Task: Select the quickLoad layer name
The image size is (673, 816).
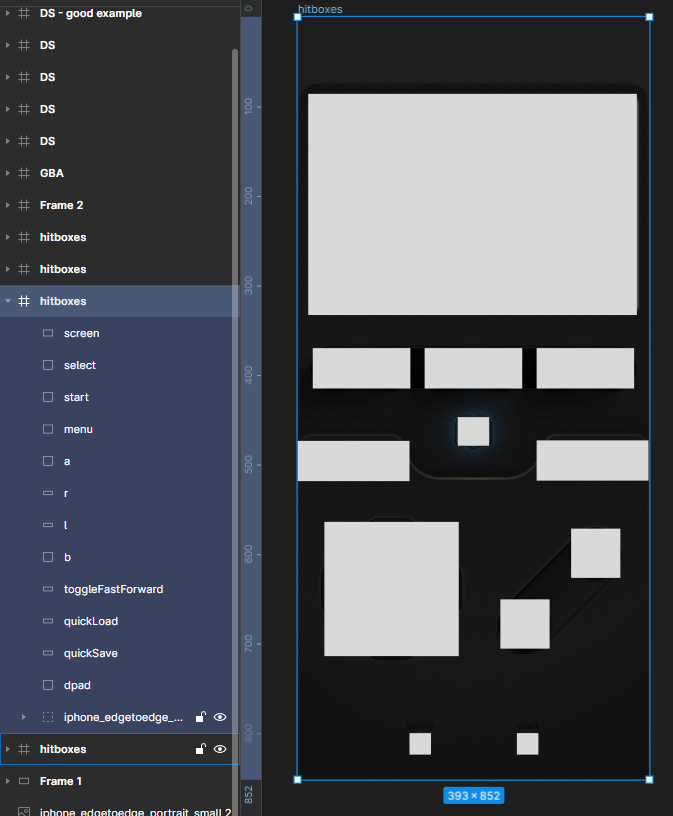Action: pyautogui.click(x=91, y=621)
